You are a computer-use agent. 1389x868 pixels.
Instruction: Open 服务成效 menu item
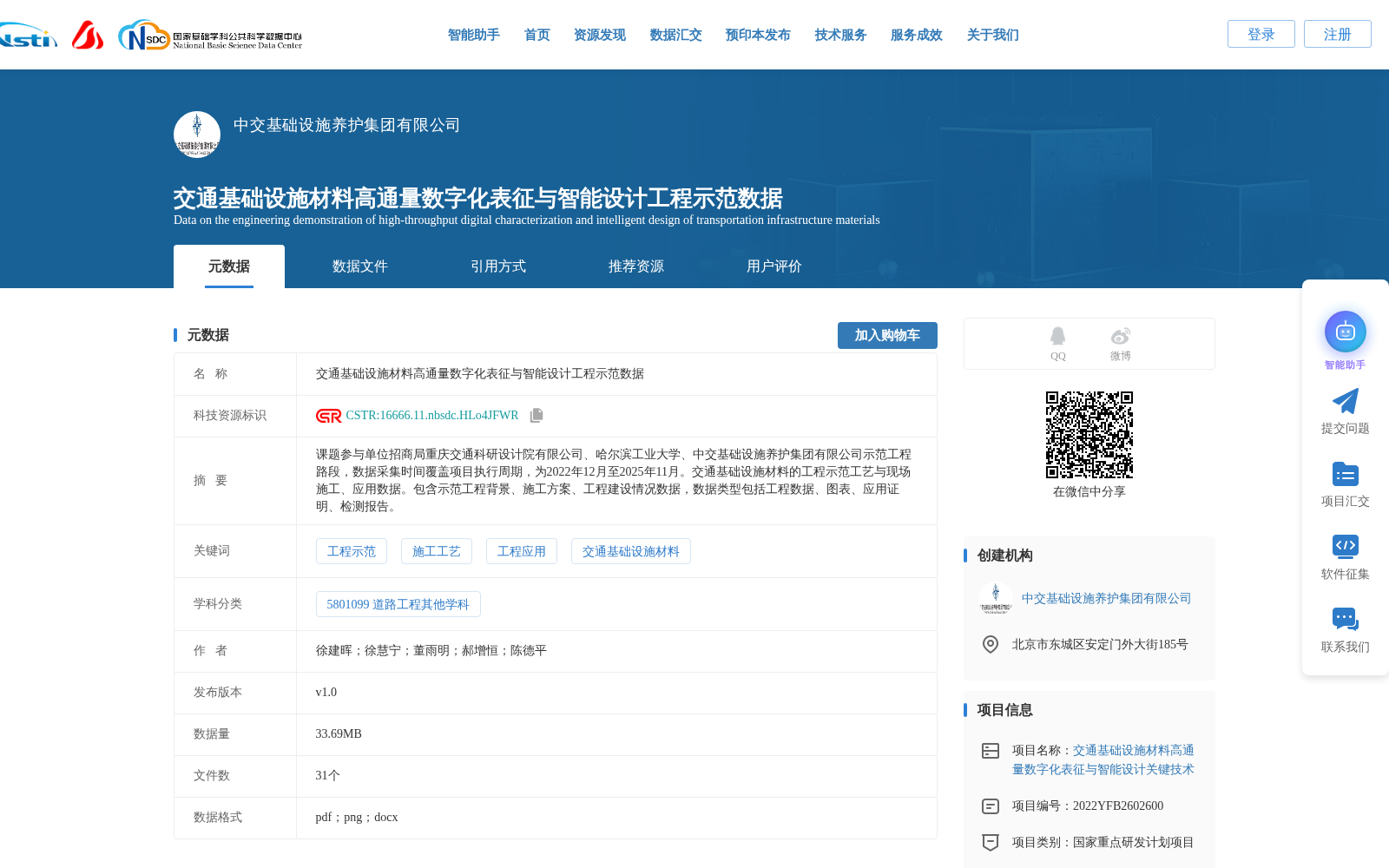tap(917, 35)
